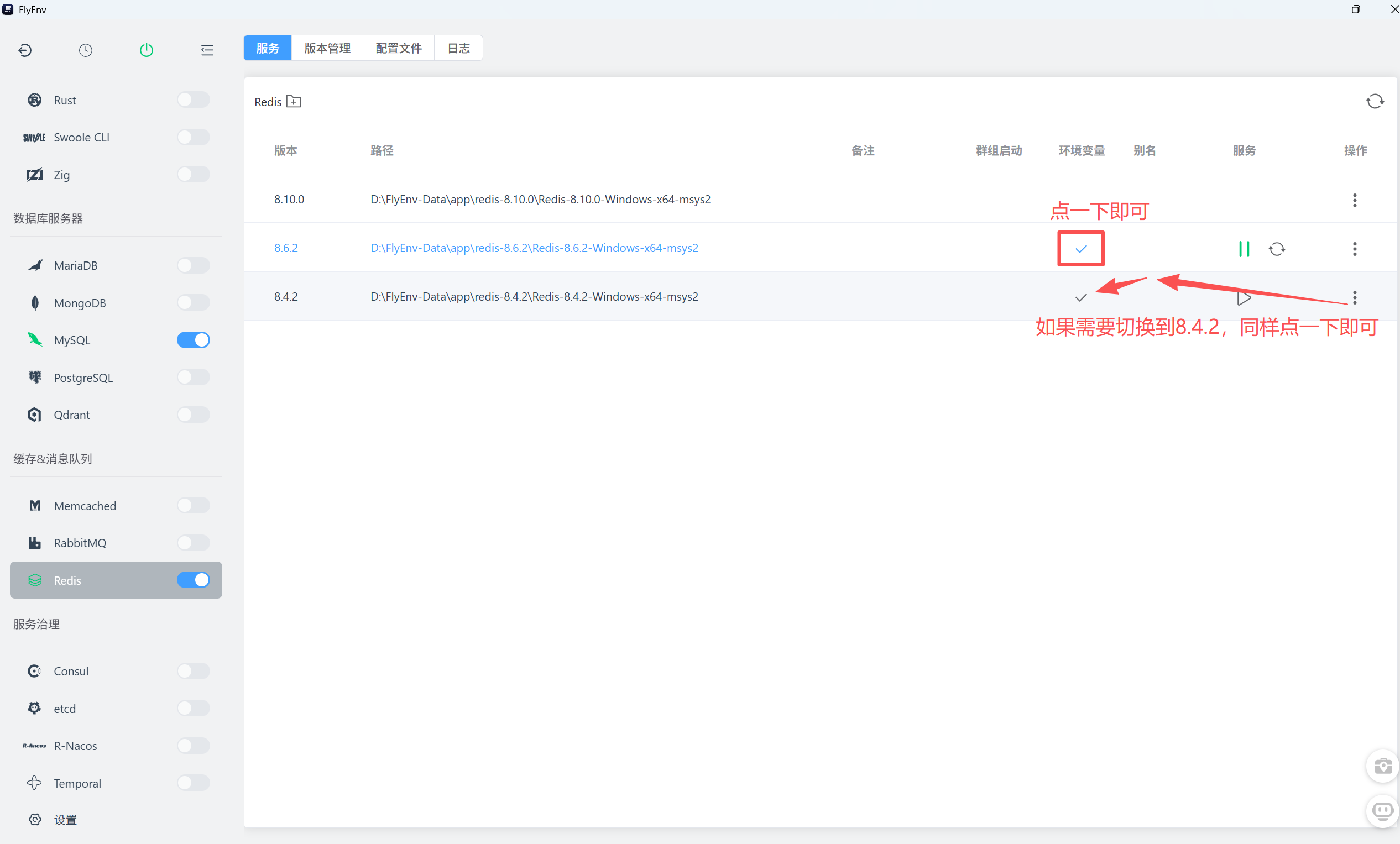
Task: Click the etcd gear icon
Action: [35, 707]
